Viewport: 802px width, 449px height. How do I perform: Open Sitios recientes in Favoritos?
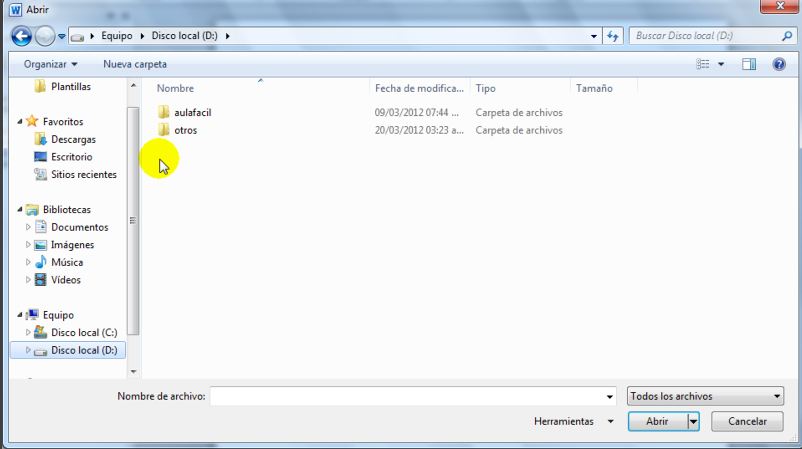pos(83,174)
